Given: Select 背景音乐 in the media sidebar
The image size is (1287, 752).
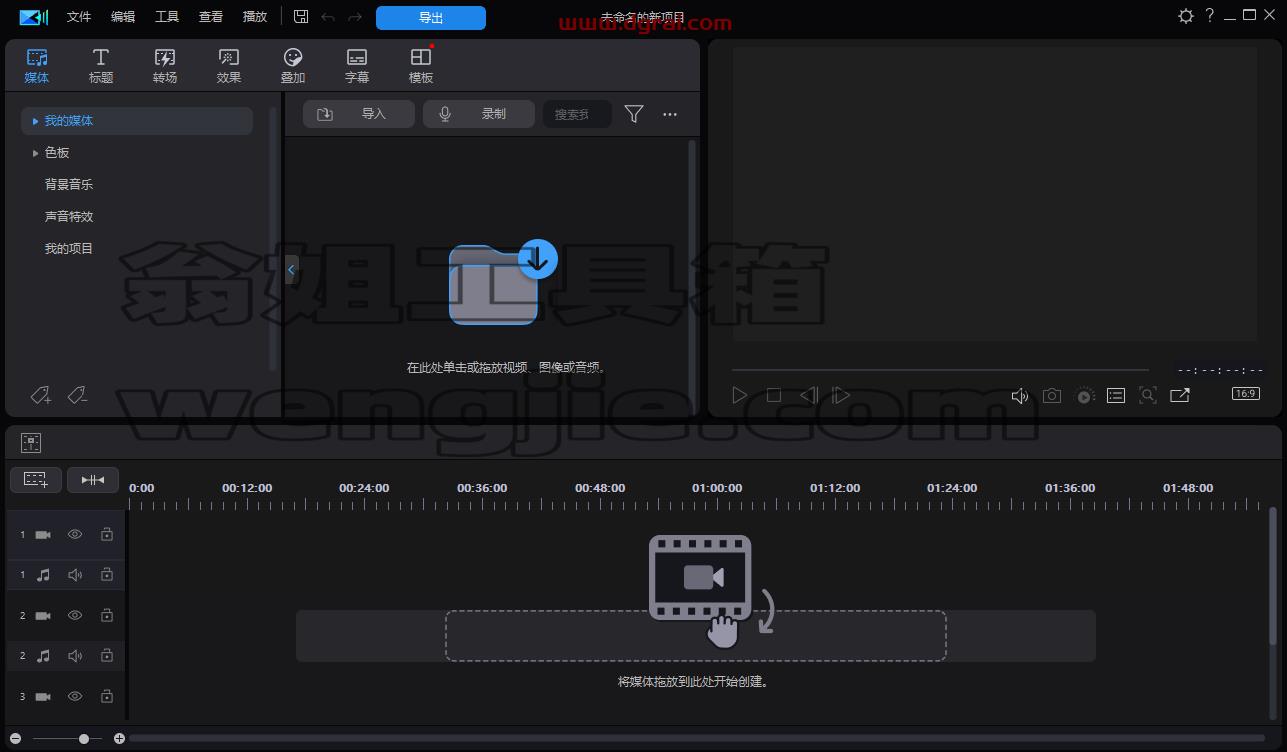Looking at the screenshot, I should 69,185.
